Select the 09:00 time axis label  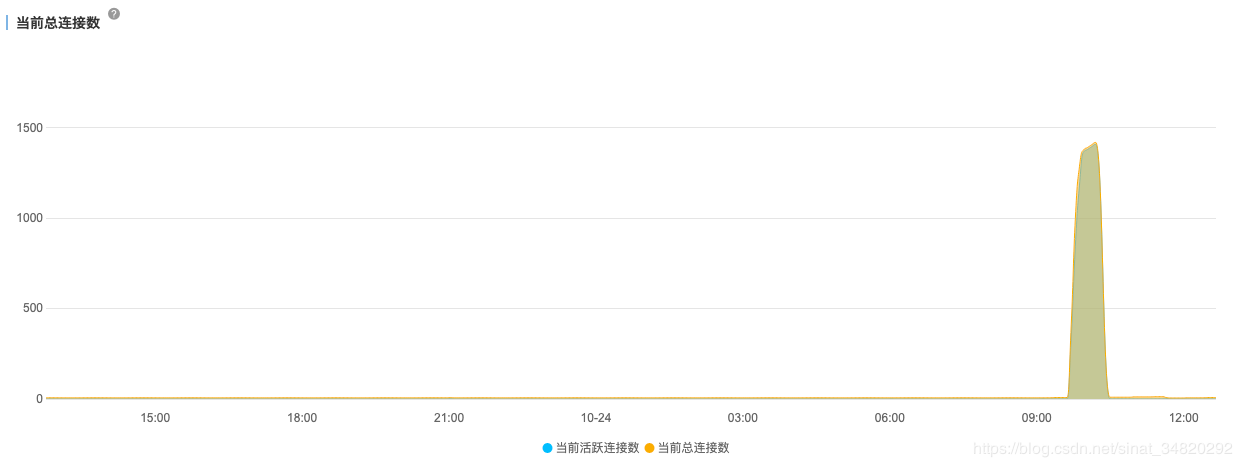point(1037,417)
